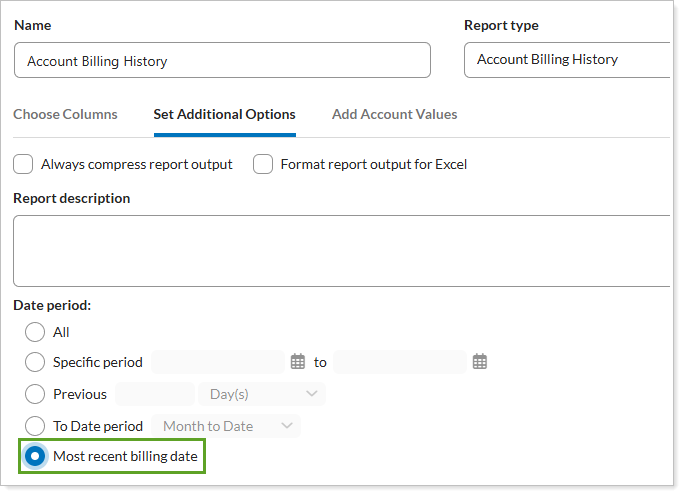Open the Month to Date dropdown
This screenshot has width=683, height=495.
point(226,426)
